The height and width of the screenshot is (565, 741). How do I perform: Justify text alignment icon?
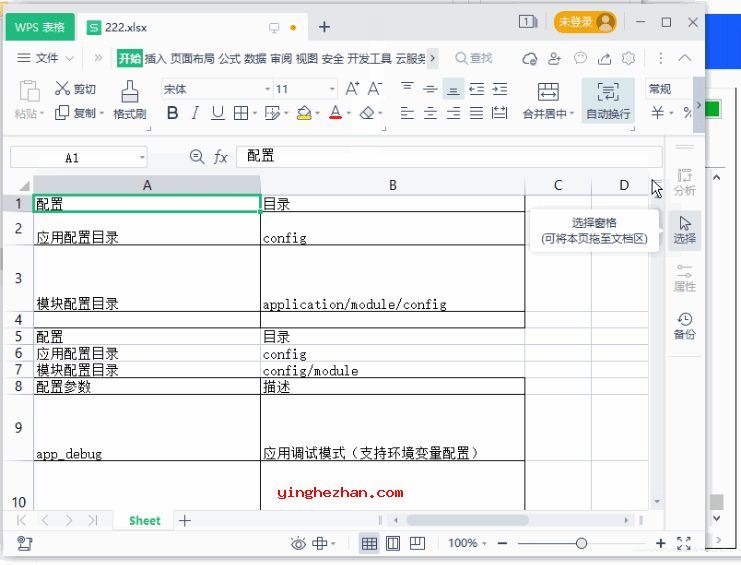[476, 113]
